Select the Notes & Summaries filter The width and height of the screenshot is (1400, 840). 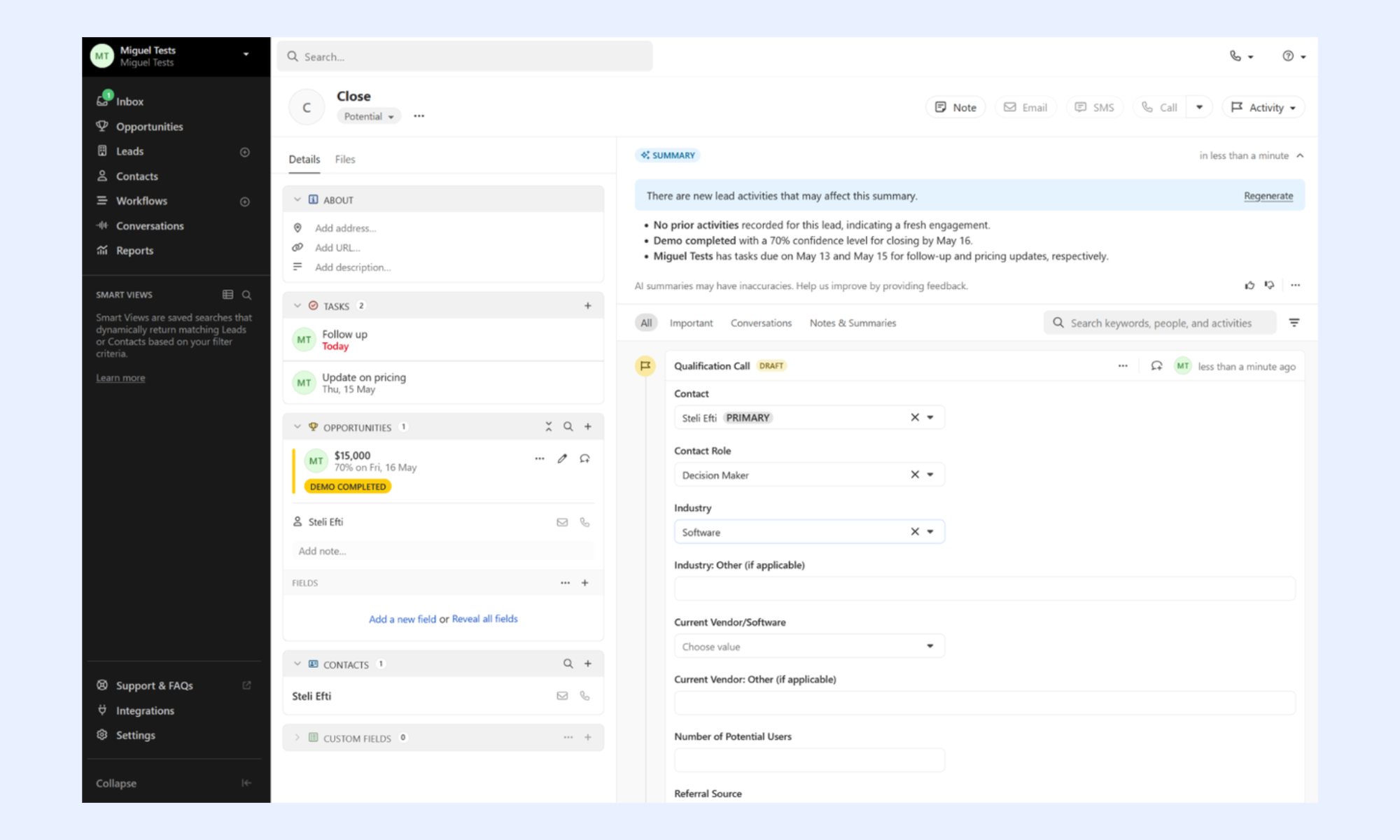click(853, 323)
